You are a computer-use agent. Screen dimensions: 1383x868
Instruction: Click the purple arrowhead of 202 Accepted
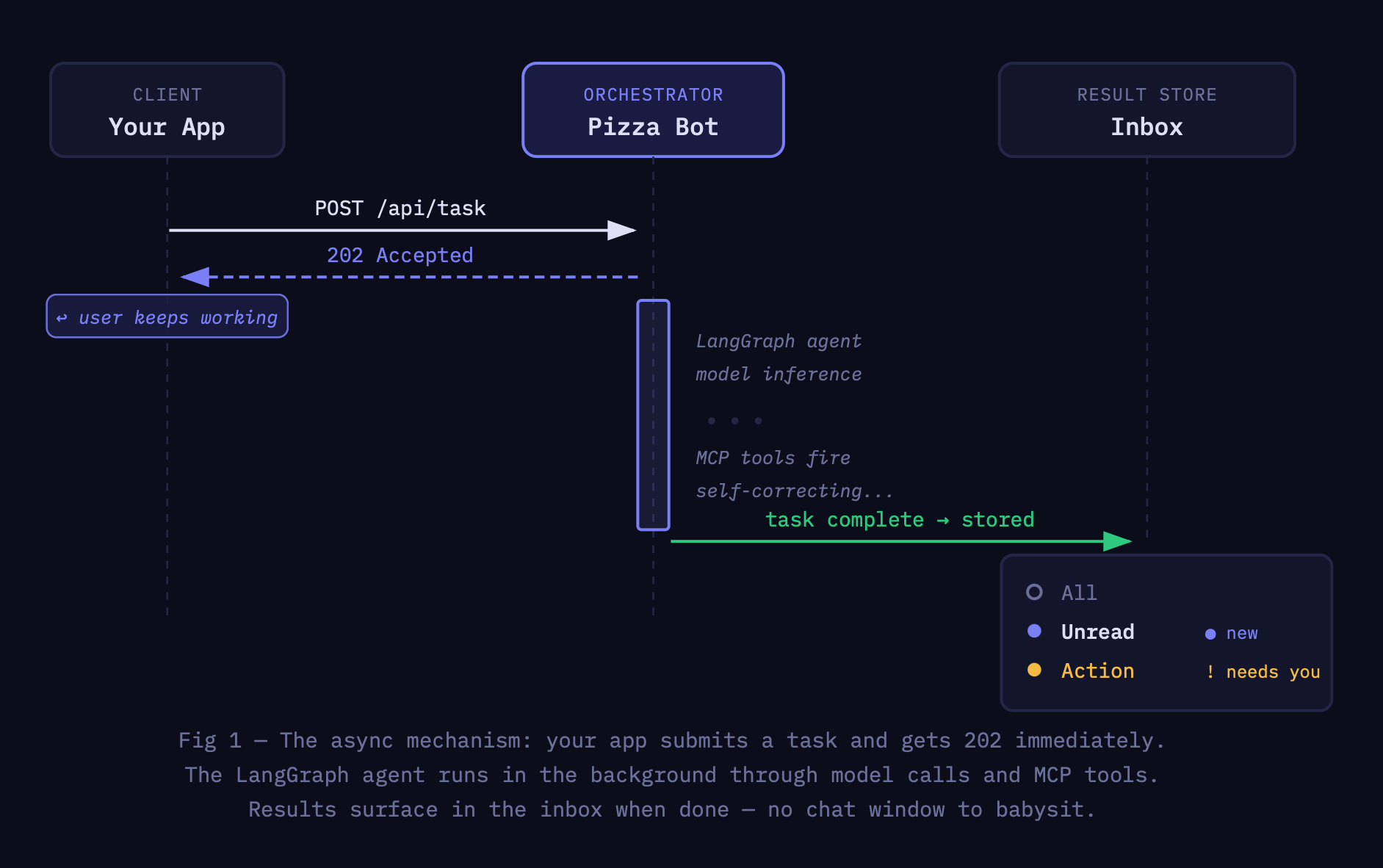[195, 277]
